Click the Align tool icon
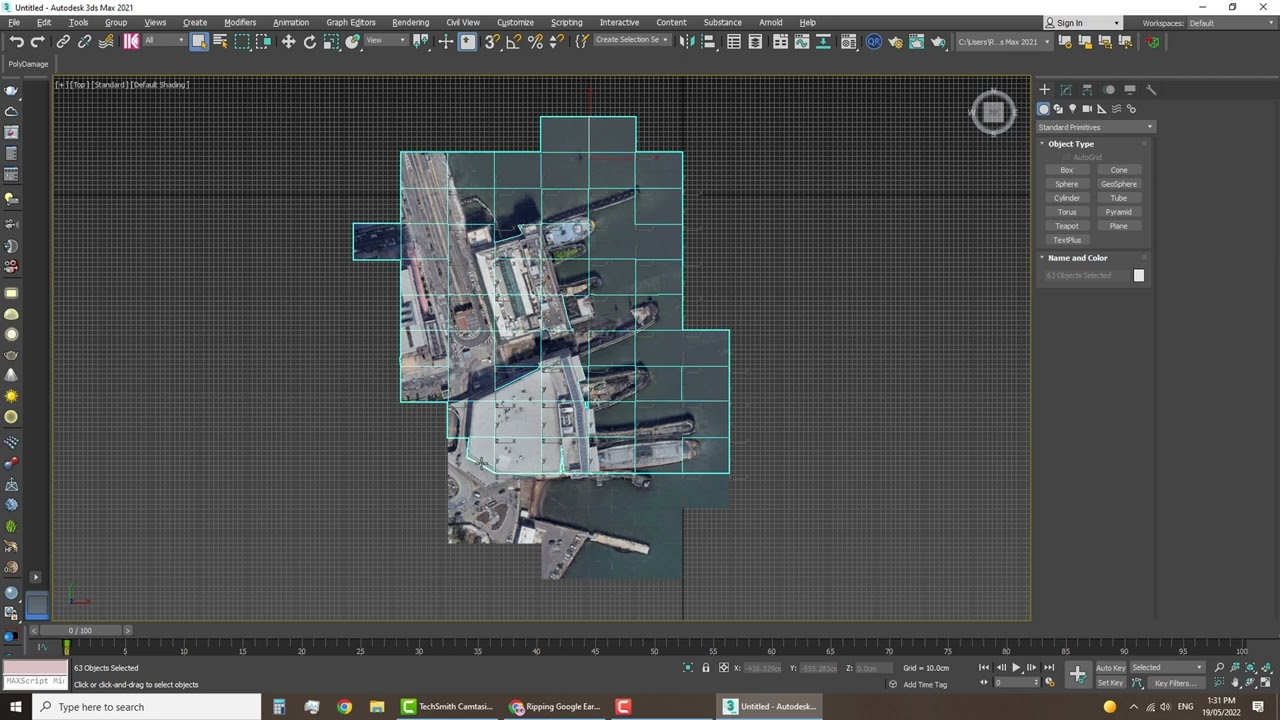This screenshot has width=1280, height=720. click(708, 41)
